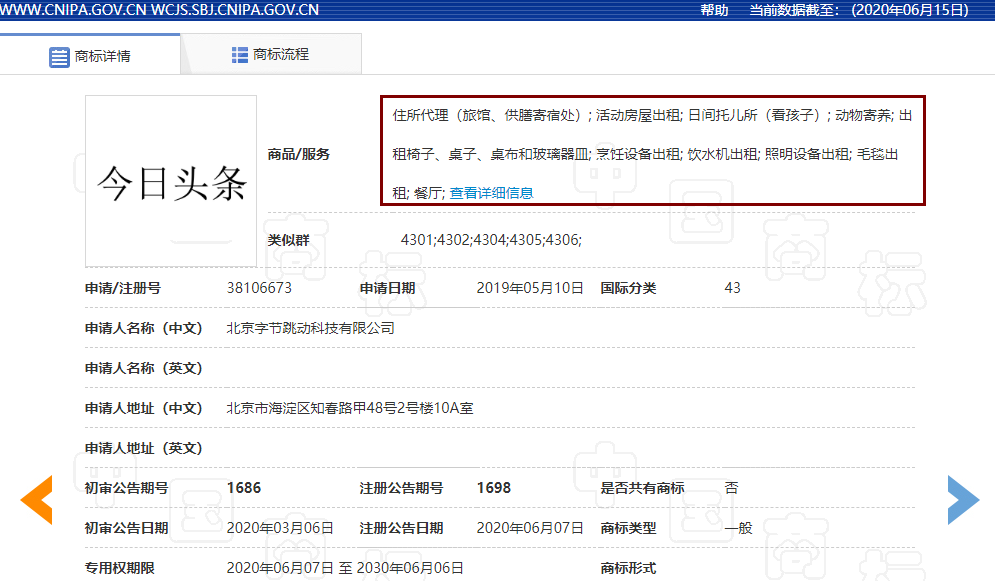Select the application number 38106673
This screenshot has height=581, width=995.
coord(259,288)
